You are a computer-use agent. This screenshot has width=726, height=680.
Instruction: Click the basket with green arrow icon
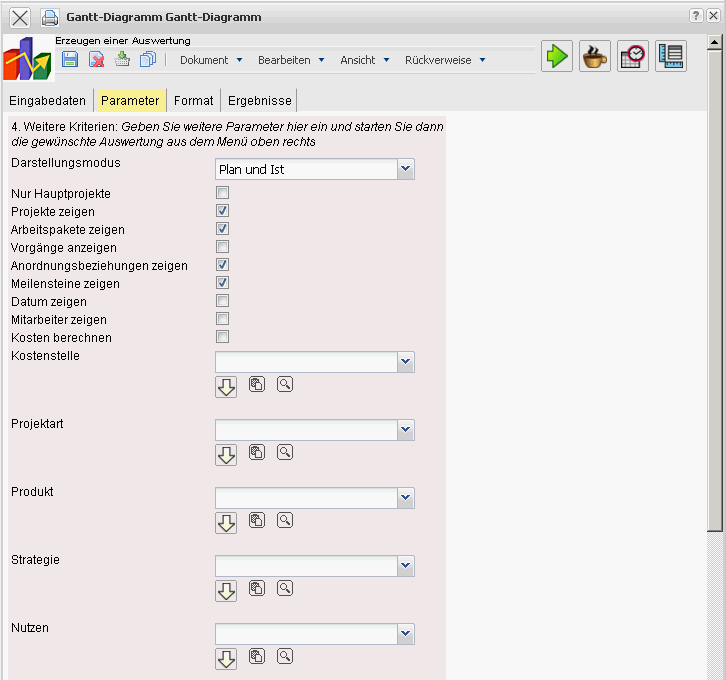point(122,59)
